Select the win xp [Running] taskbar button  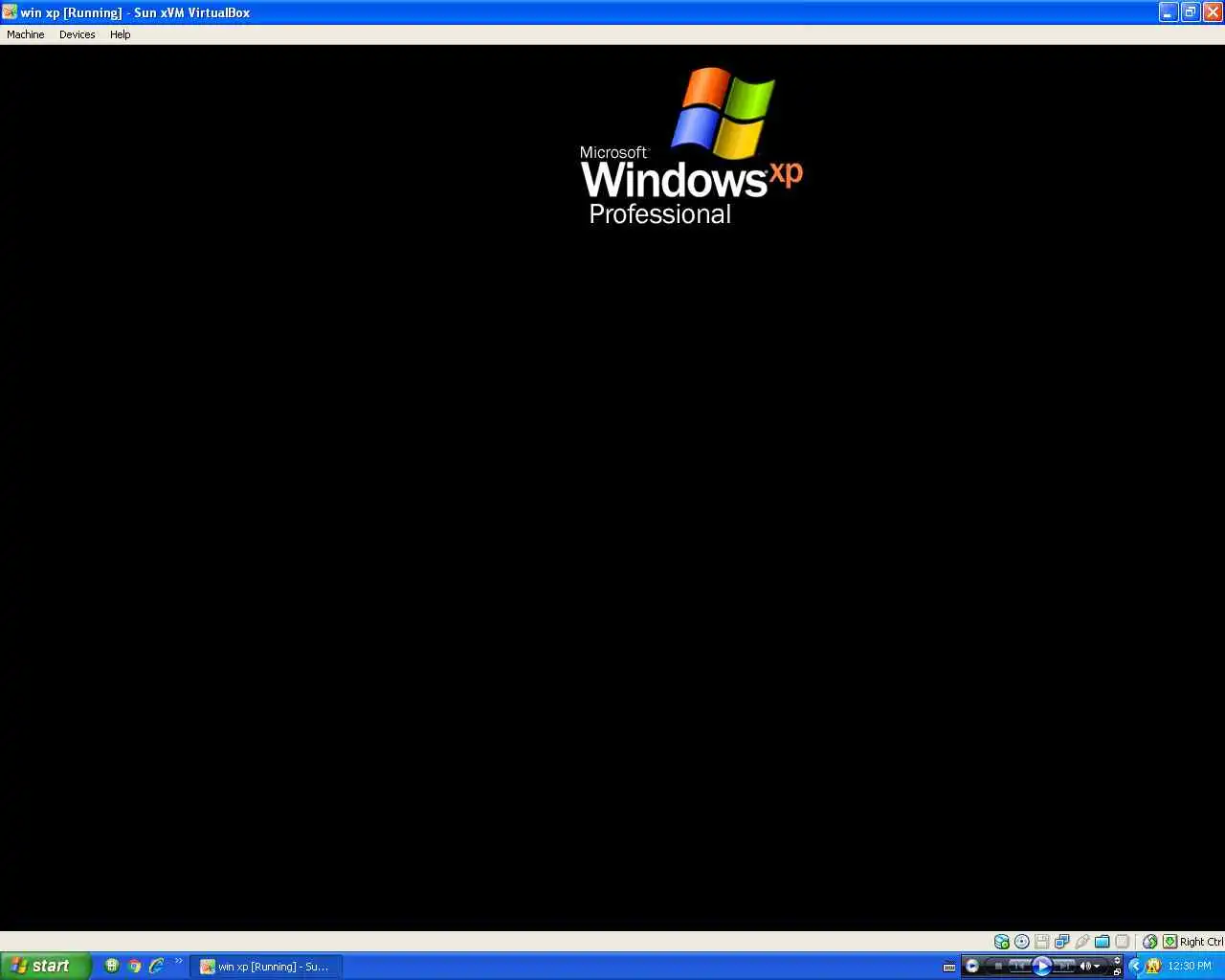266,967
